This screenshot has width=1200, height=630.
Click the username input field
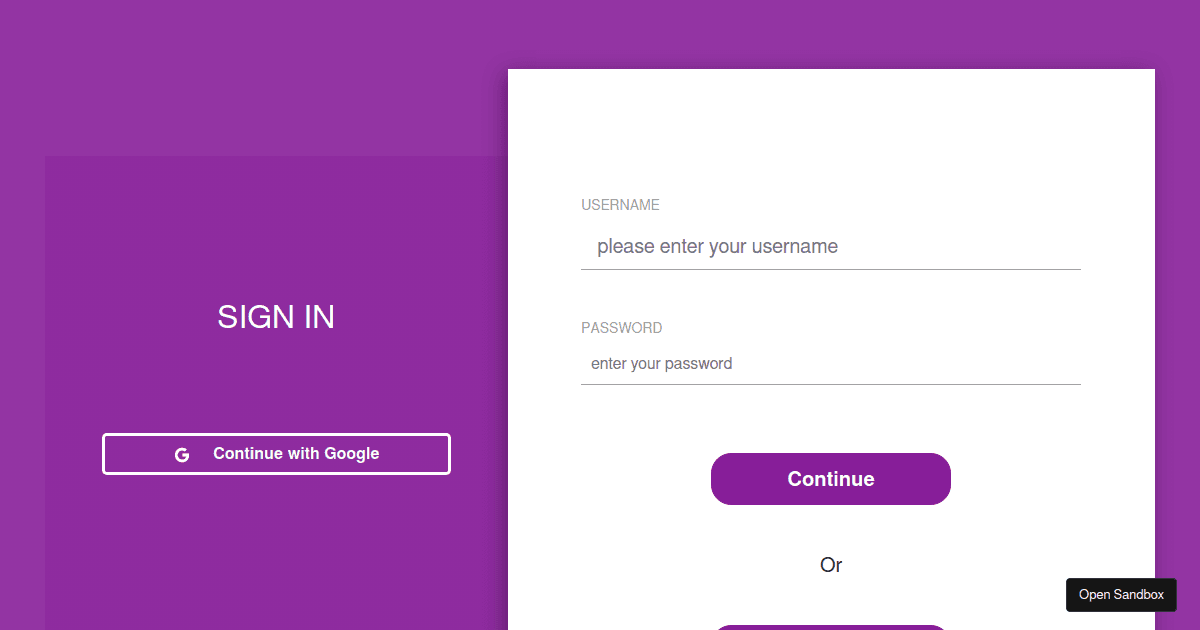[830, 246]
